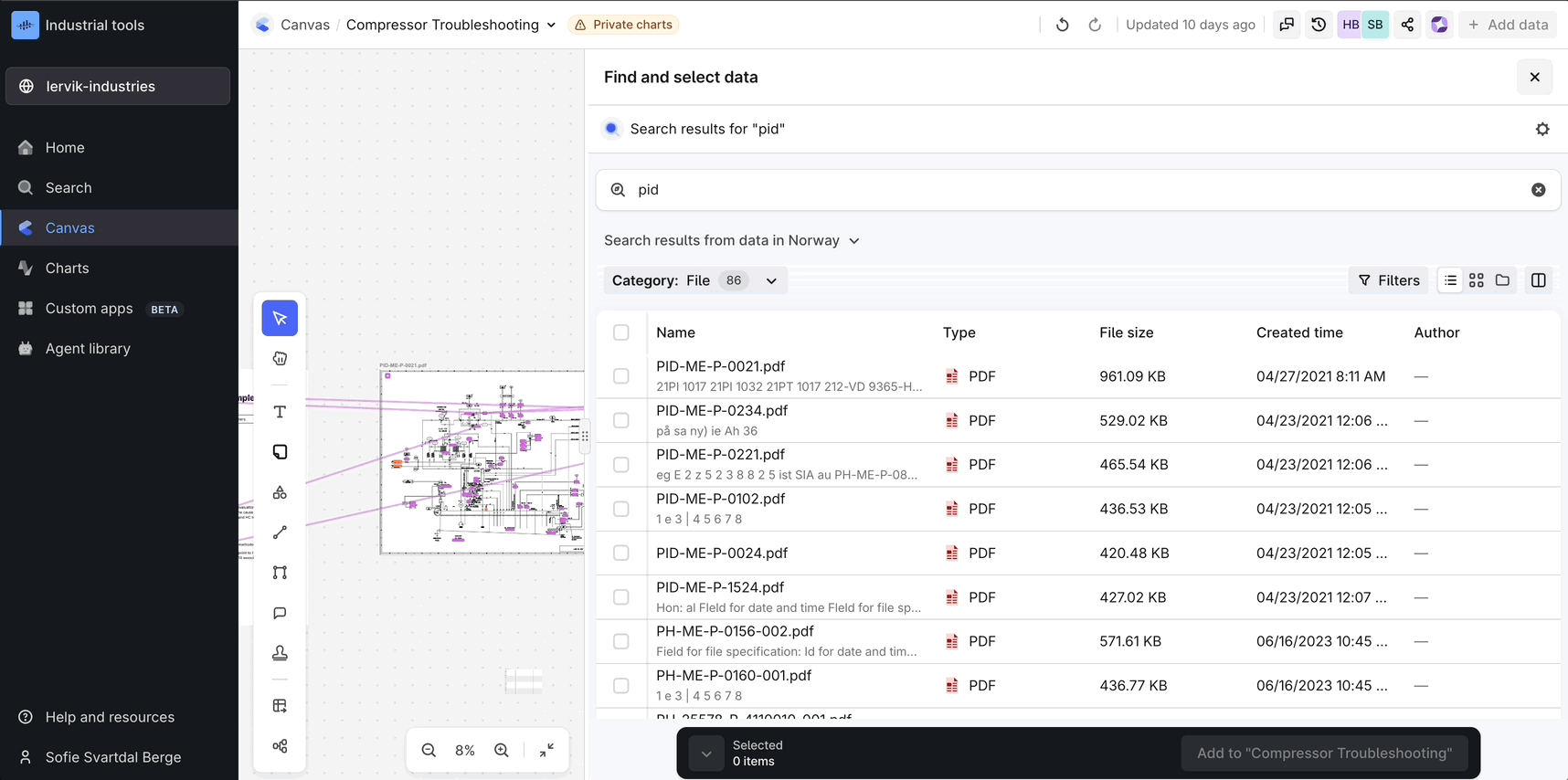Select the sticky note tool
This screenshot has width=1568, height=780.
[280, 452]
